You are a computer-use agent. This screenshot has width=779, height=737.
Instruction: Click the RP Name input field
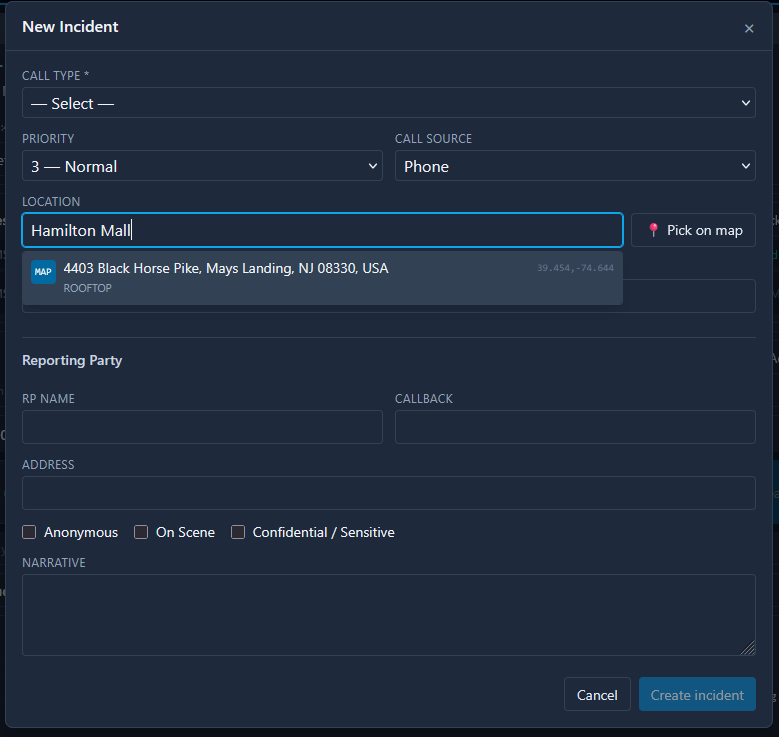(202, 427)
